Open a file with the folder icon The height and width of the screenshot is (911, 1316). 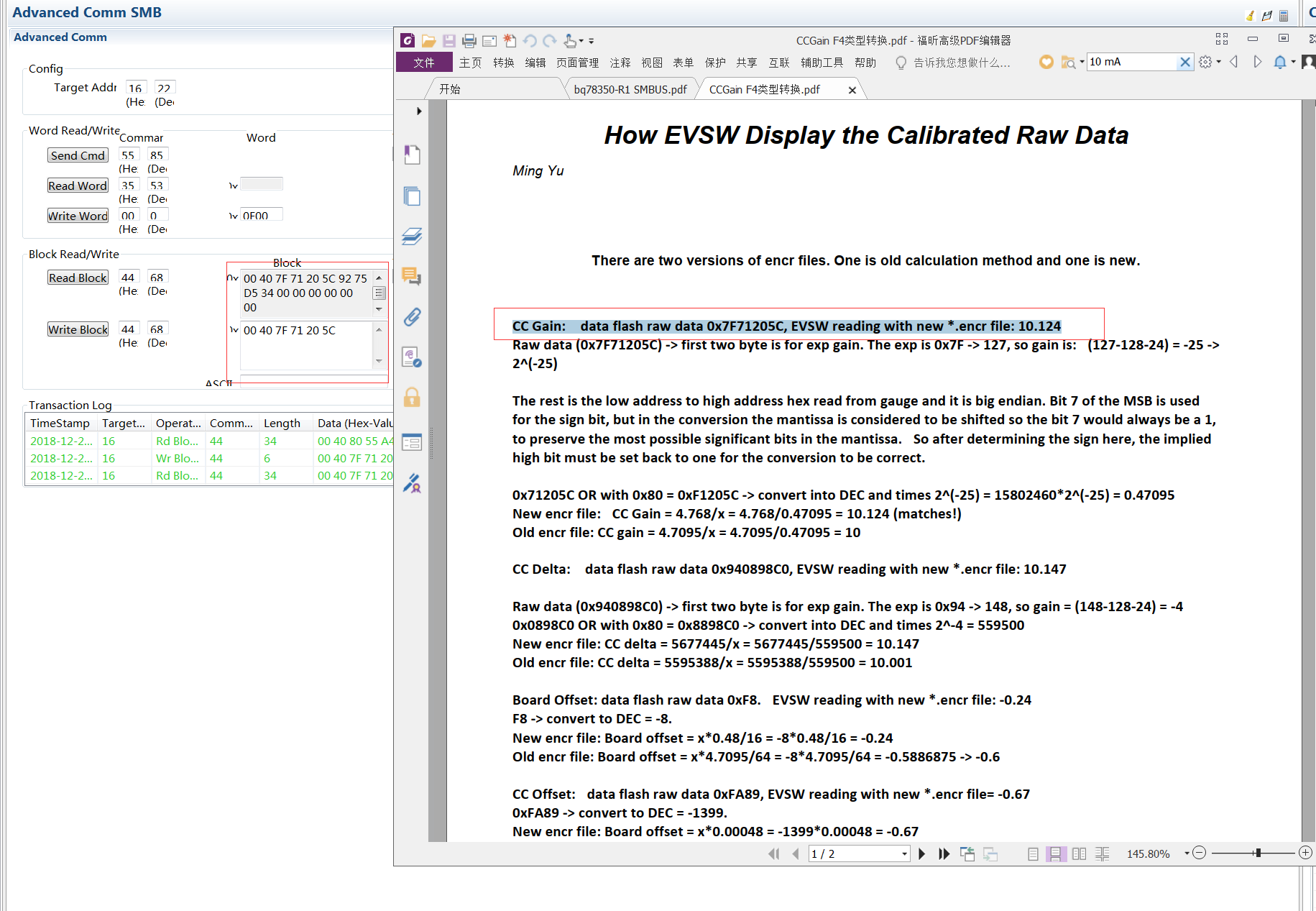click(x=428, y=41)
